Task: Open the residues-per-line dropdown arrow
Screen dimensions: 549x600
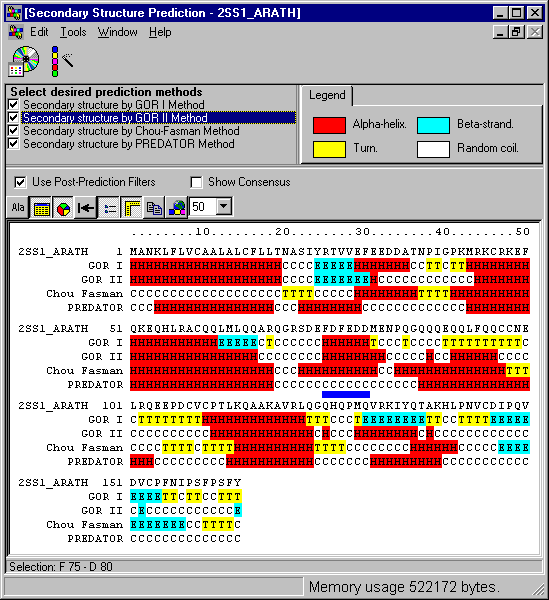Action: point(224,207)
